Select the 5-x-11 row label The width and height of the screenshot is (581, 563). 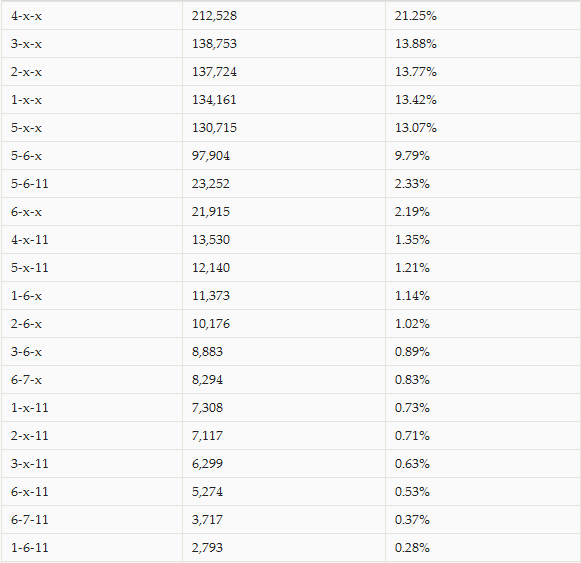[x=30, y=268]
